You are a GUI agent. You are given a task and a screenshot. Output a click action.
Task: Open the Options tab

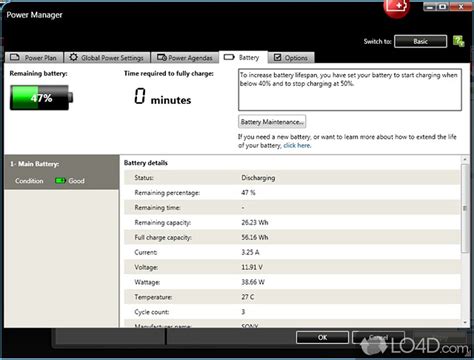pyautogui.click(x=291, y=58)
